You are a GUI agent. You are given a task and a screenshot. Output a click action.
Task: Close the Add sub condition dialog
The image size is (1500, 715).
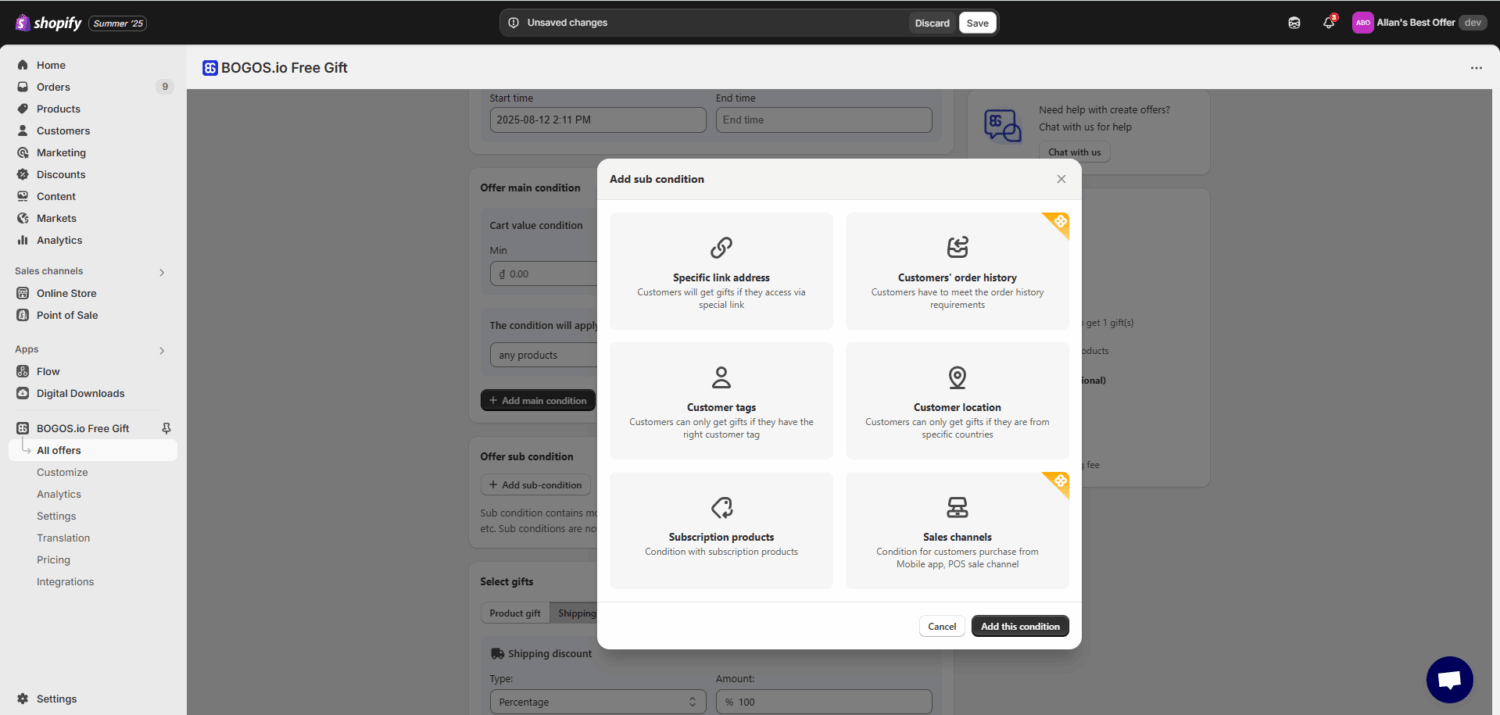pyautogui.click(x=1061, y=179)
